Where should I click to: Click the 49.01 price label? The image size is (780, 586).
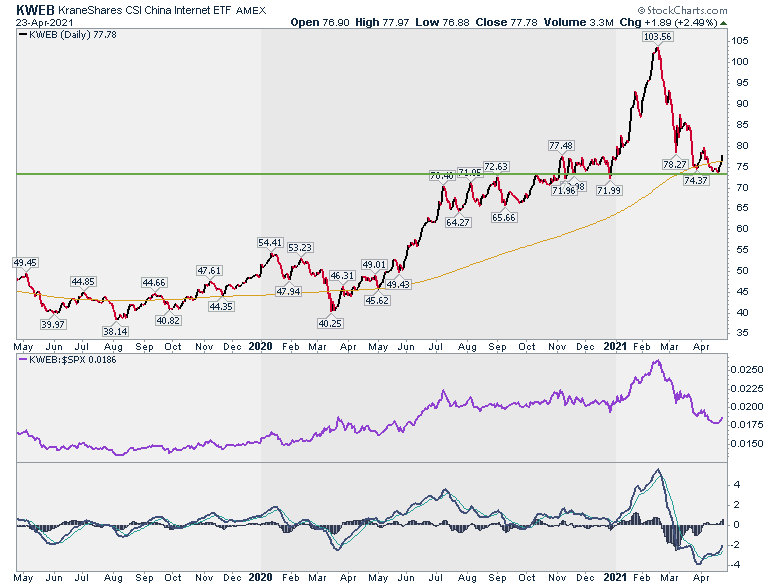click(374, 264)
